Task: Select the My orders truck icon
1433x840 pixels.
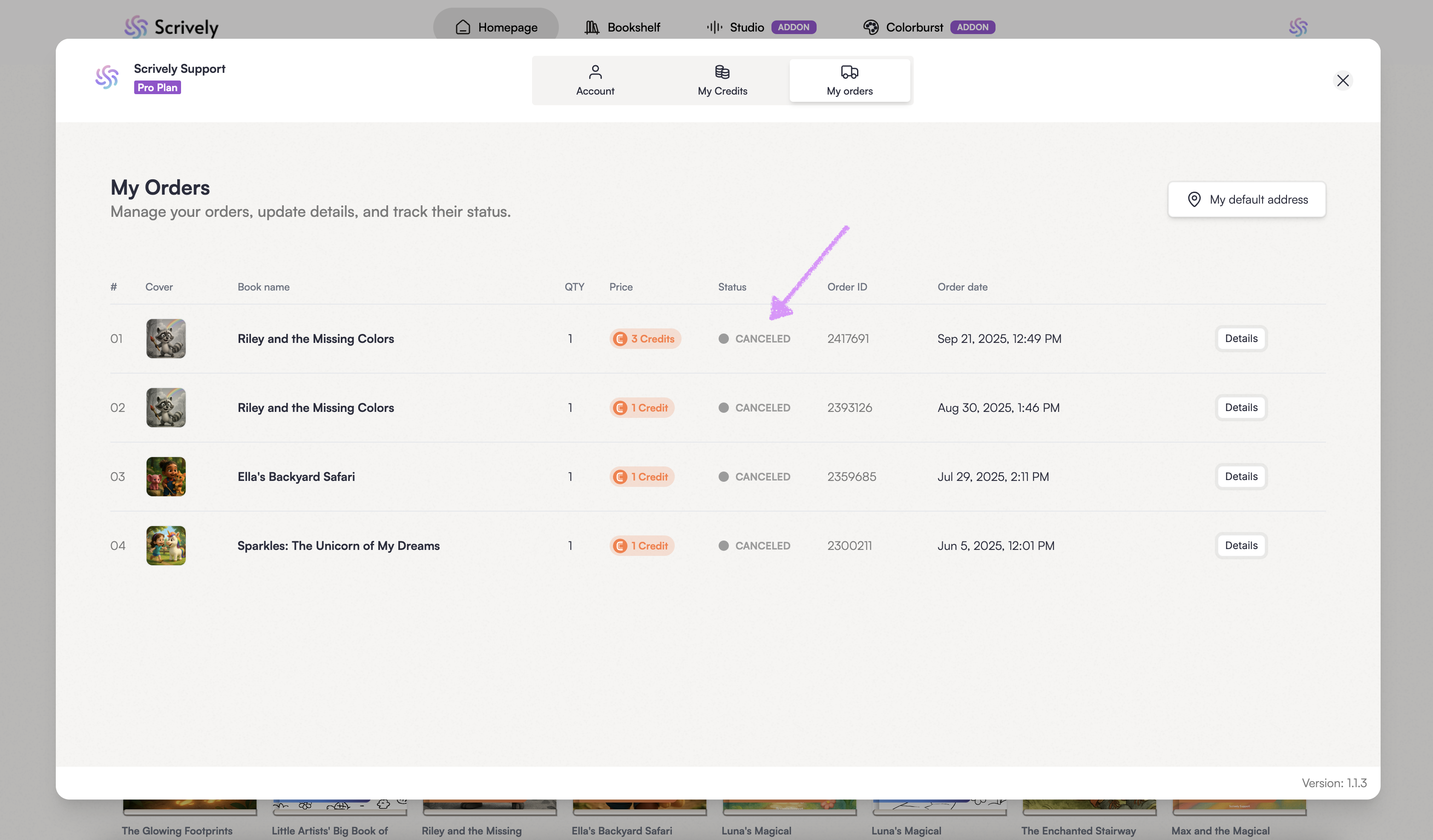Action: [849, 72]
